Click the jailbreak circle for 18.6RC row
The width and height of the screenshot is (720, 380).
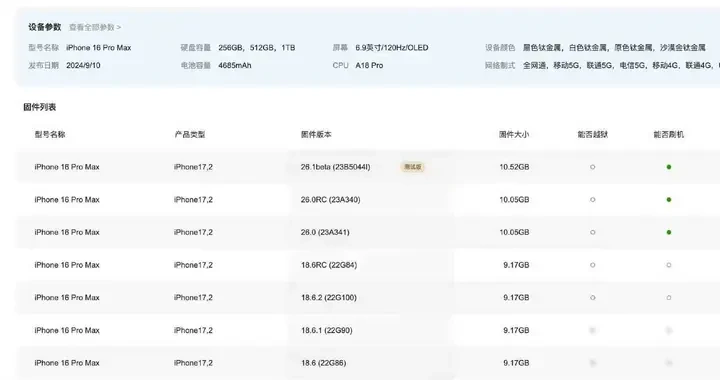pos(592,265)
